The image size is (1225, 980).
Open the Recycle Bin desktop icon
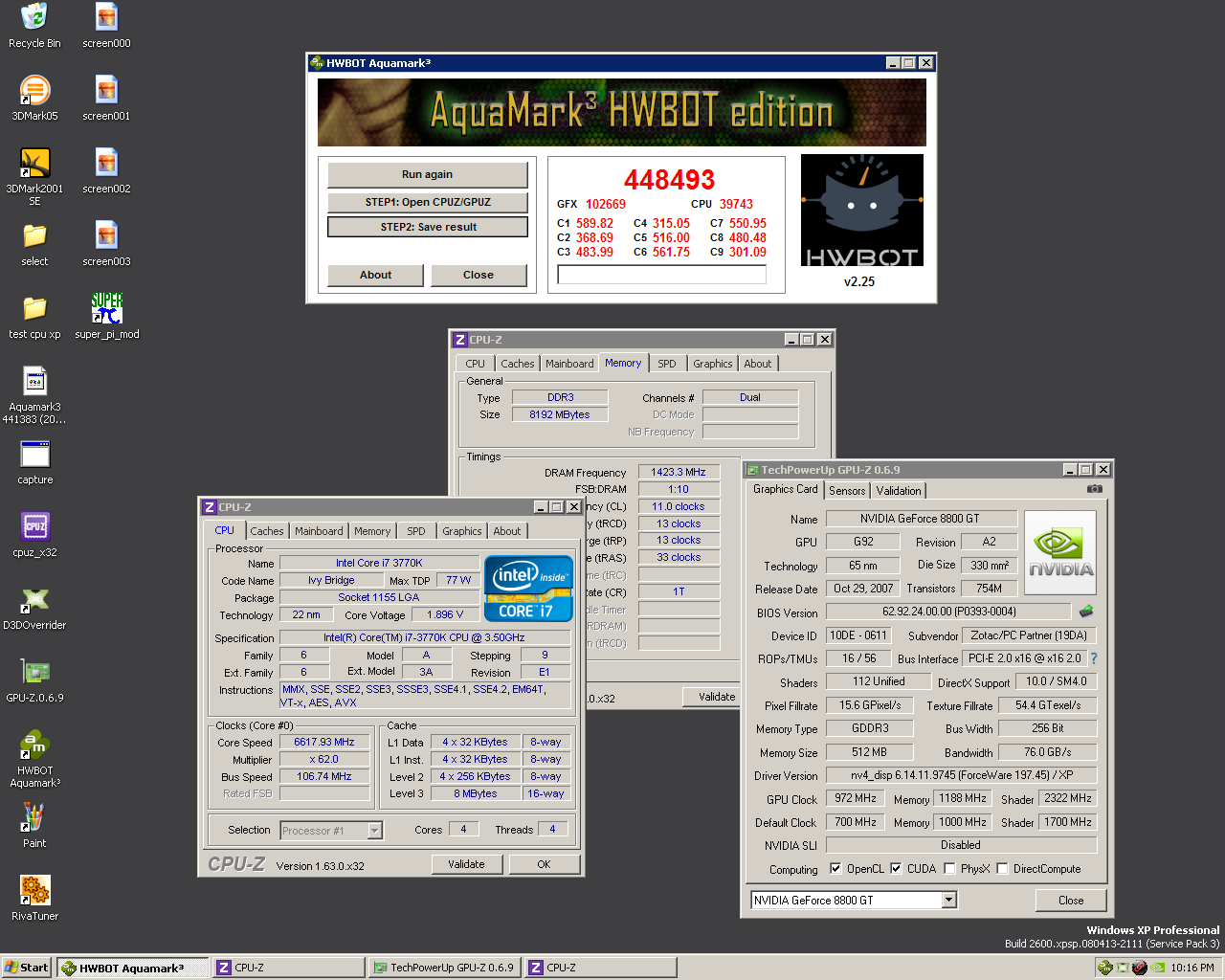(x=34, y=26)
